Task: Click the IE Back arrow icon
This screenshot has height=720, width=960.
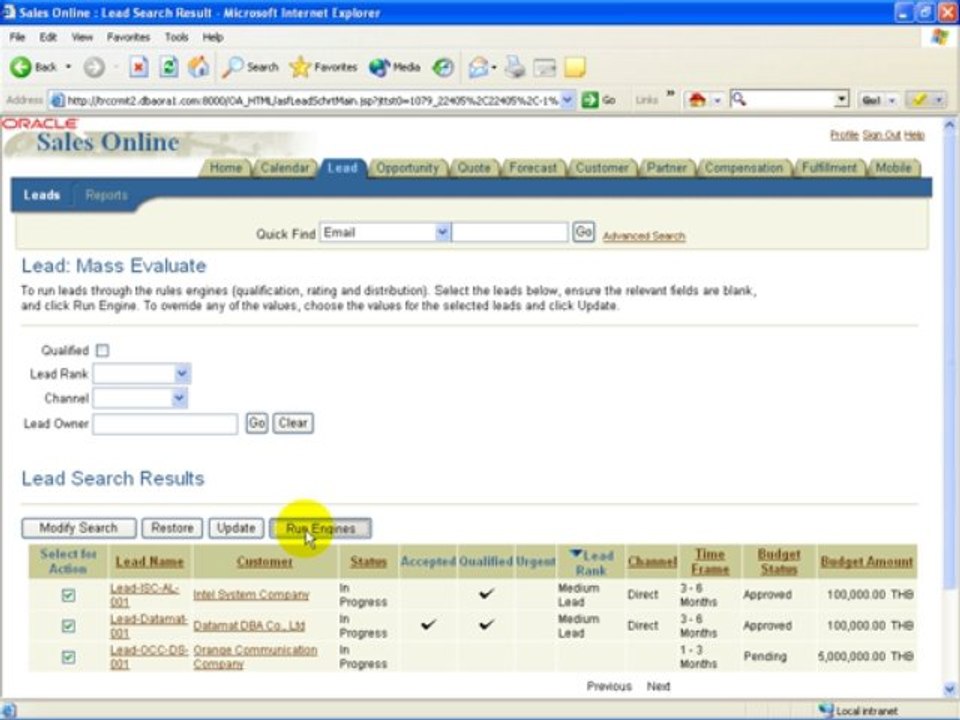Action: tap(20, 67)
